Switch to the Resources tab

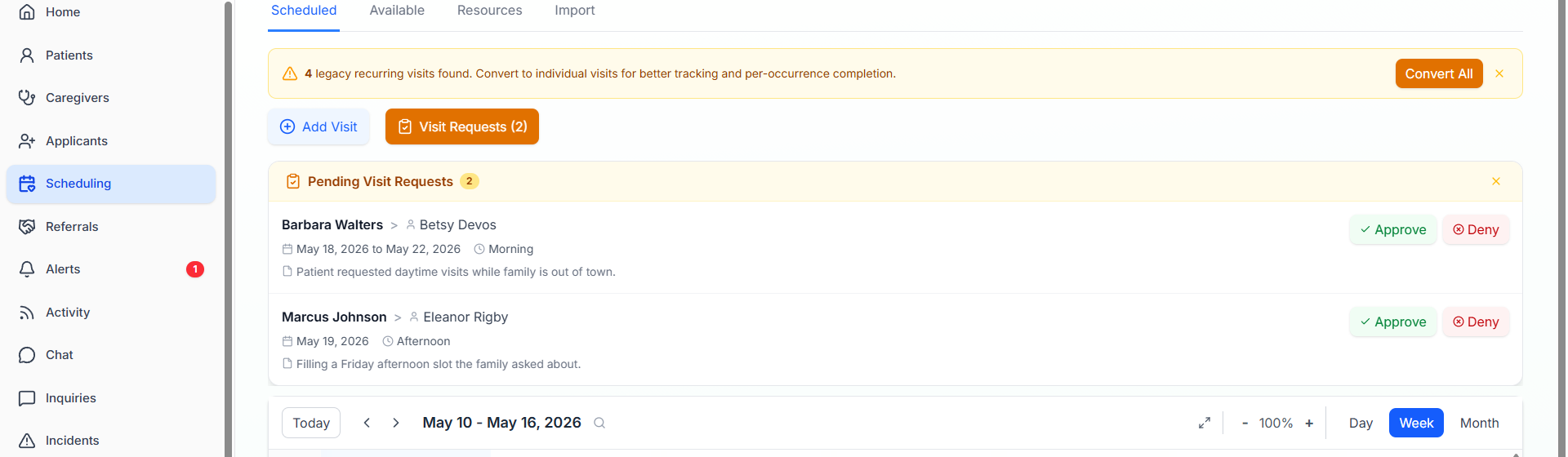pos(489,11)
